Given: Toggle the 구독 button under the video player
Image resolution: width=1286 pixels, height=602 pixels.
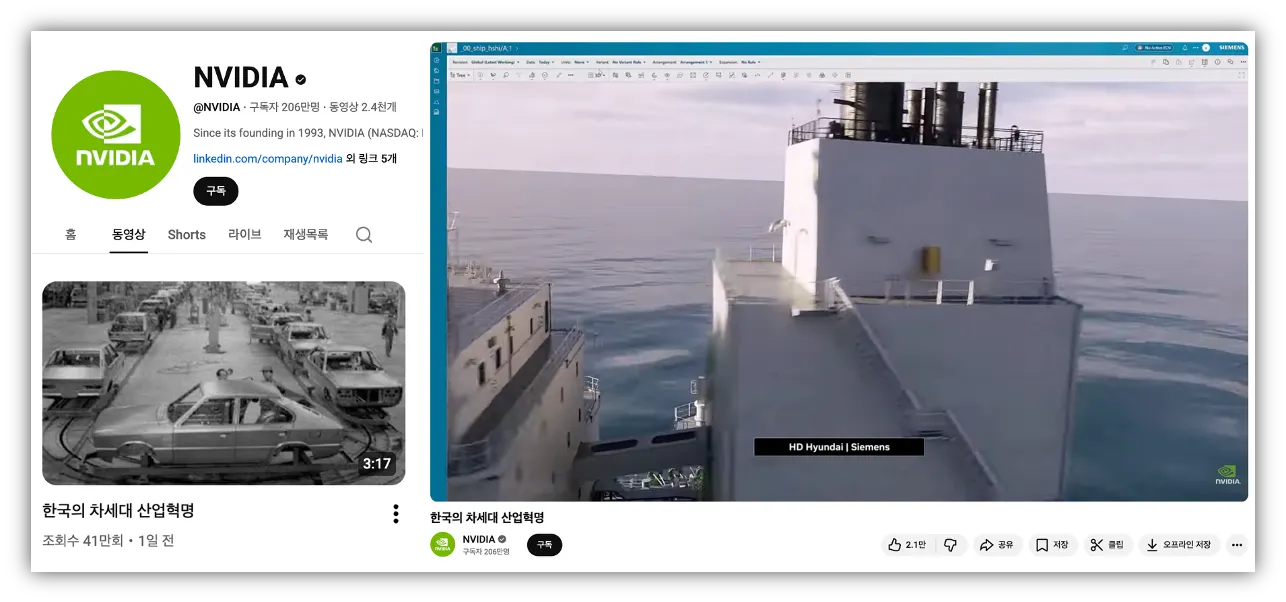Looking at the screenshot, I should tap(544, 545).
